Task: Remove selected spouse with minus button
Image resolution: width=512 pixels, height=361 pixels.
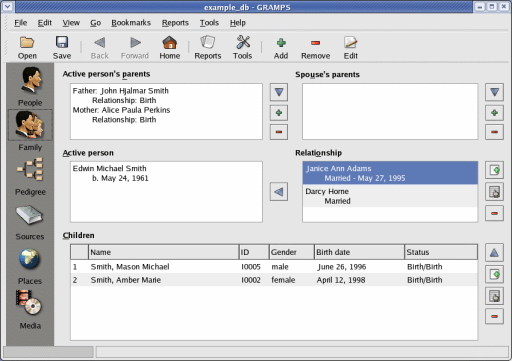Action: [494, 213]
